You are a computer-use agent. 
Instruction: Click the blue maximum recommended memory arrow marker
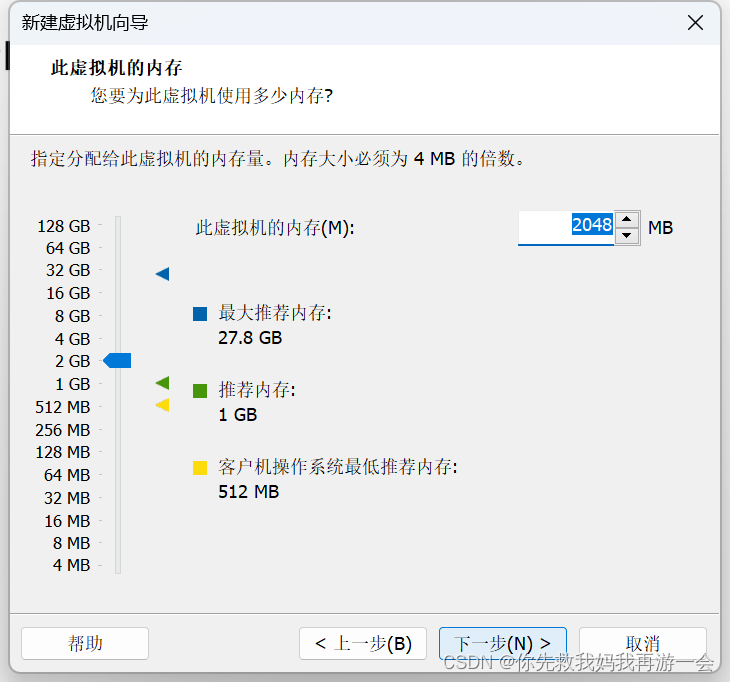(162, 274)
